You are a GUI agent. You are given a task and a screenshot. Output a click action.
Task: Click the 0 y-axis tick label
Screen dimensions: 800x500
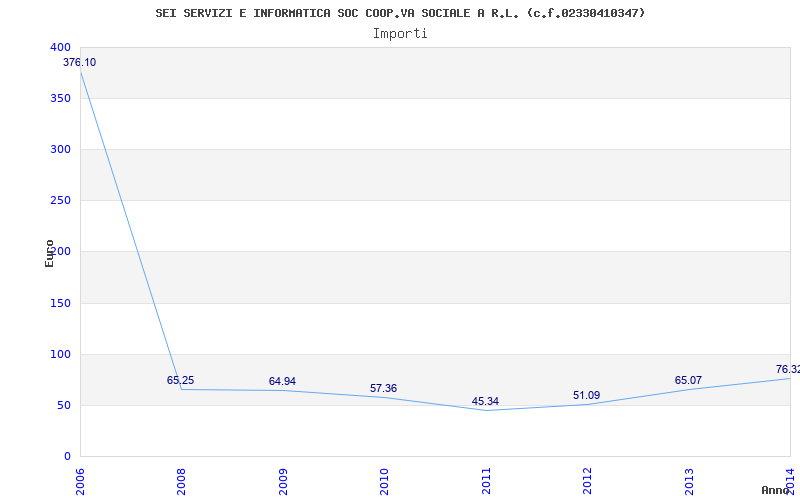click(67, 457)
